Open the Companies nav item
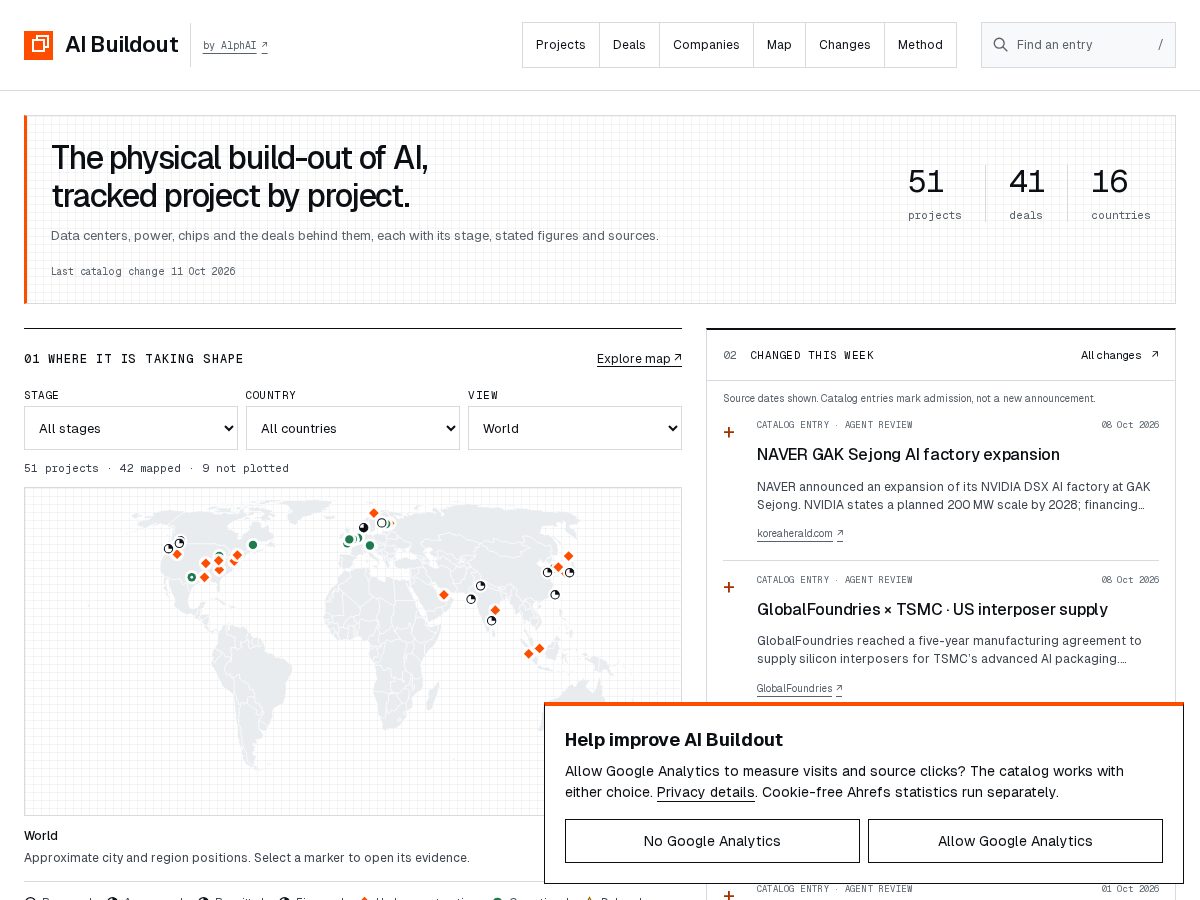 [x=706, y=45]
